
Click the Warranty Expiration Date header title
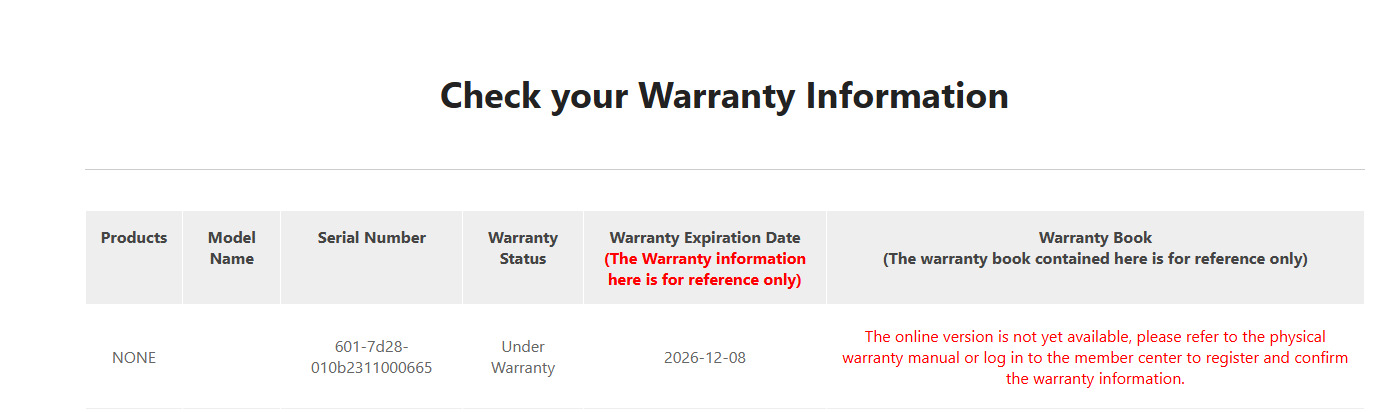tap(705, 238)
